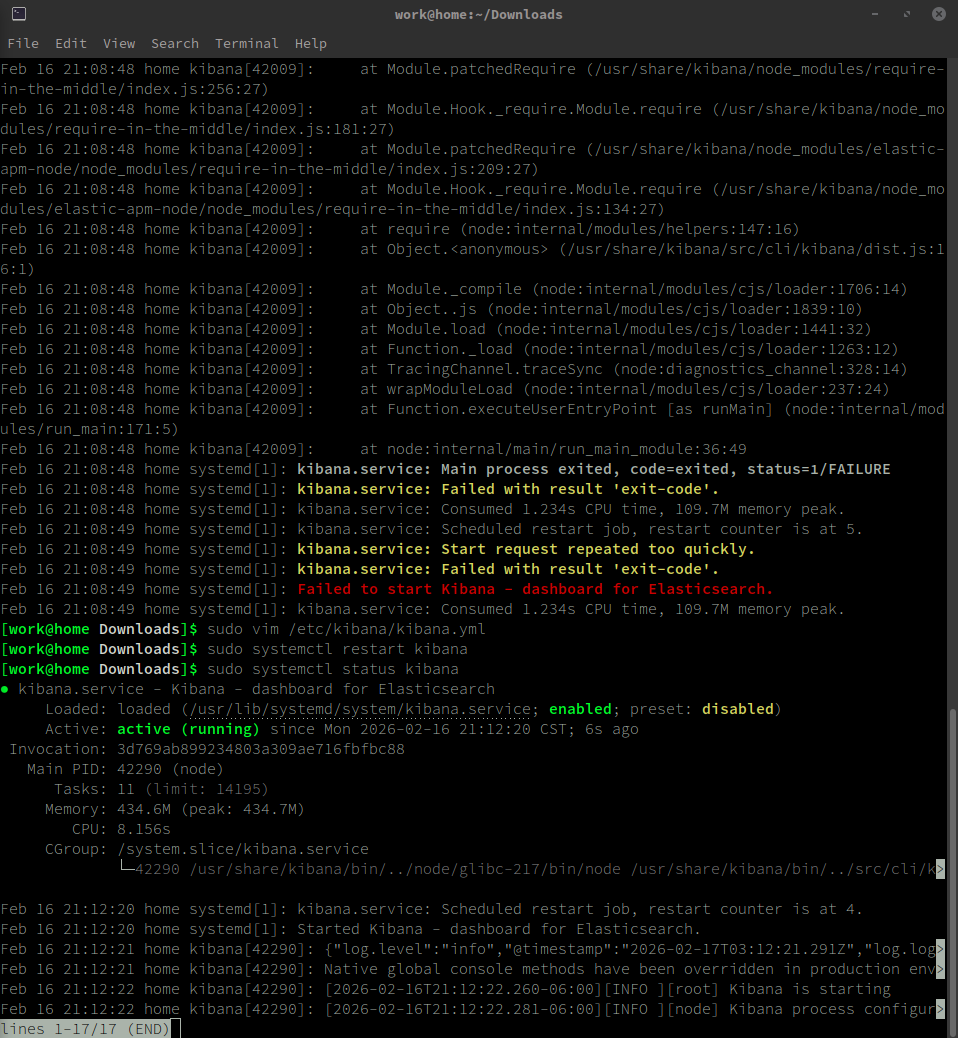Open the File menu
The height and width of the screenshot is (1038, 958).
click(23, 44)
